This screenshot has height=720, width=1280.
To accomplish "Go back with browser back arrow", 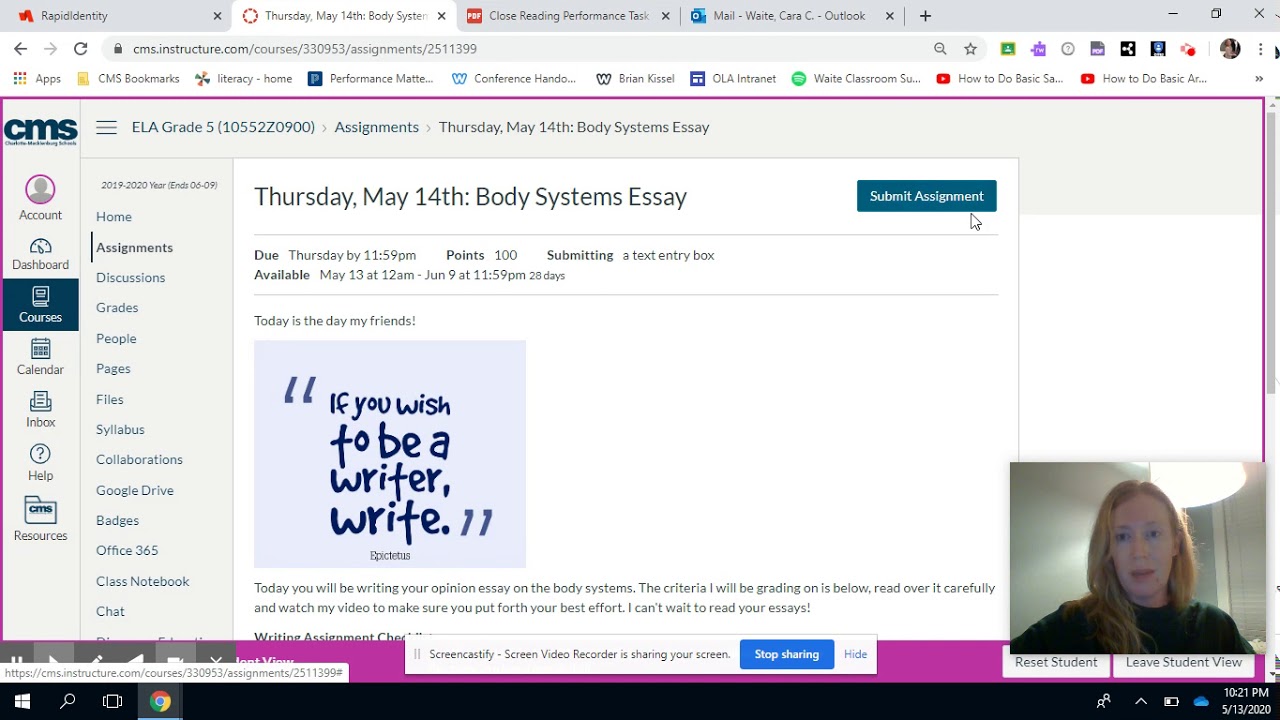I will (x=20, y=48).
